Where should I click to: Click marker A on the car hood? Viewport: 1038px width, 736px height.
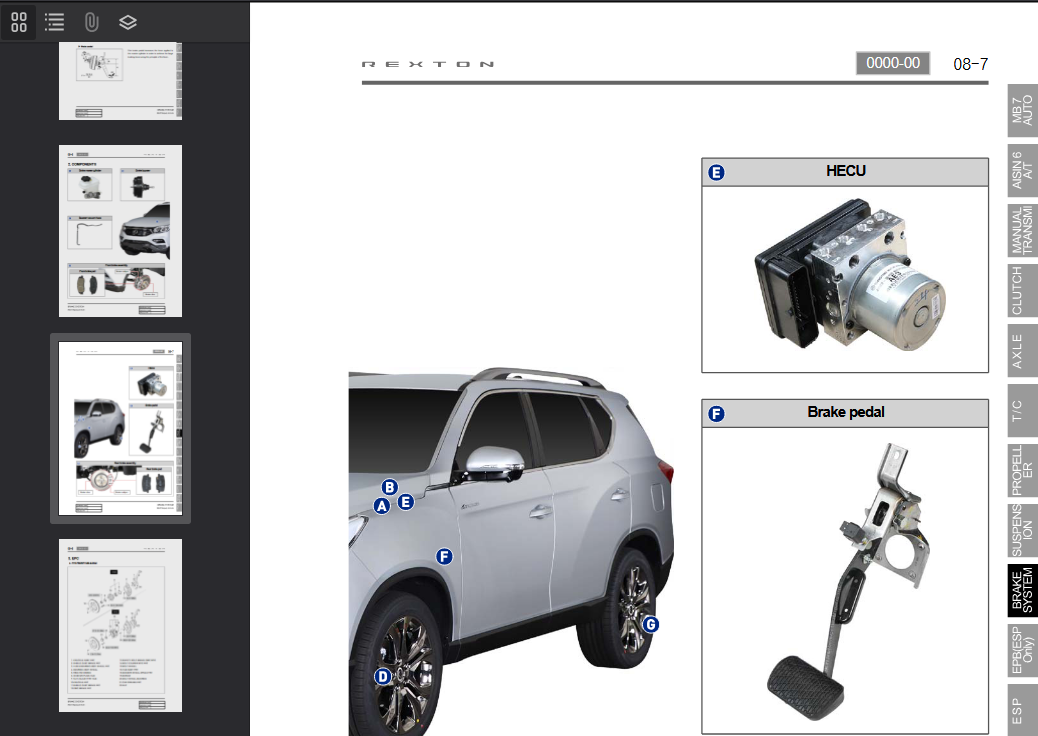pyautogui.click(x=382, y=506)
